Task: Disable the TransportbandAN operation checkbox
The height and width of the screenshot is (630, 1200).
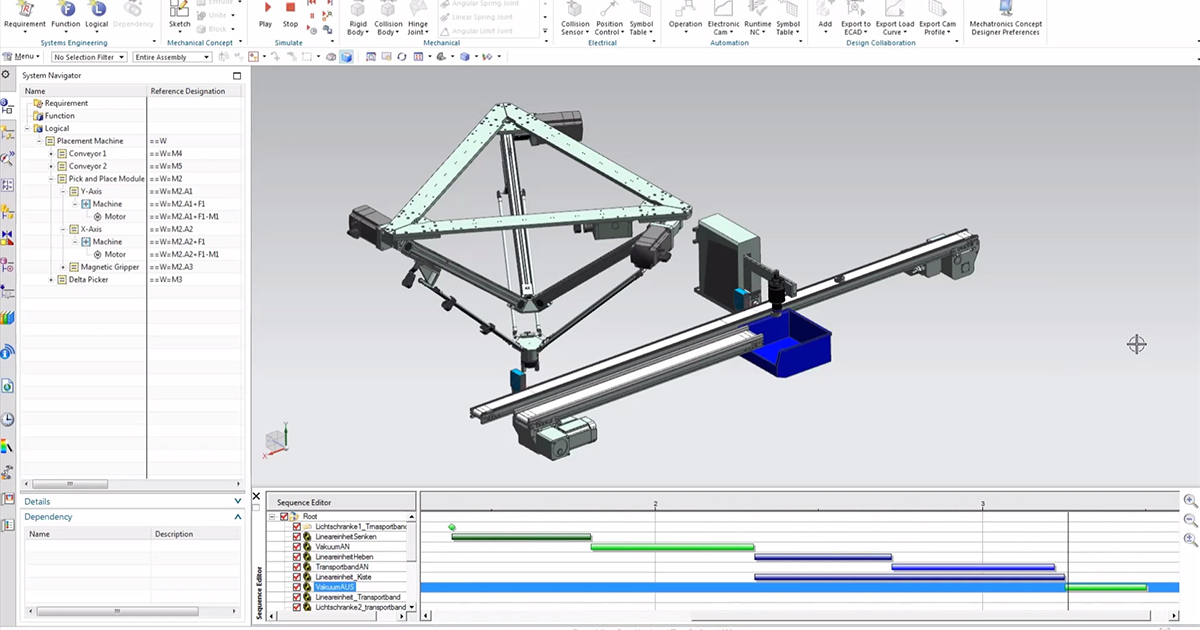Action: click(x=296, y=567)
